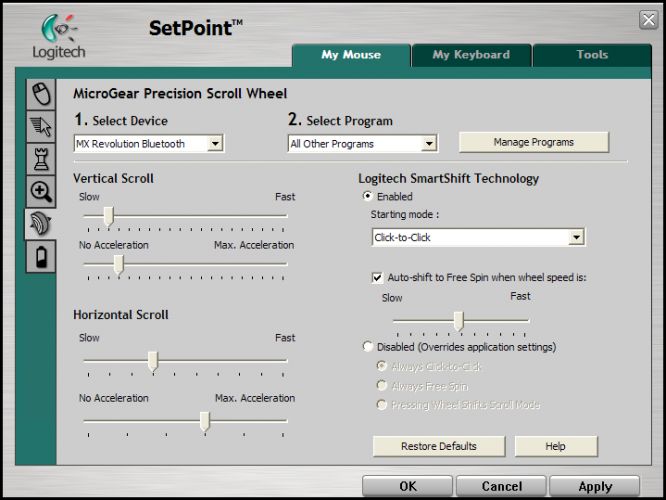This screenshot has height=500, width=666.
Task: Select the Disabled (Overrides application settings) radio button
Action: 368,347
